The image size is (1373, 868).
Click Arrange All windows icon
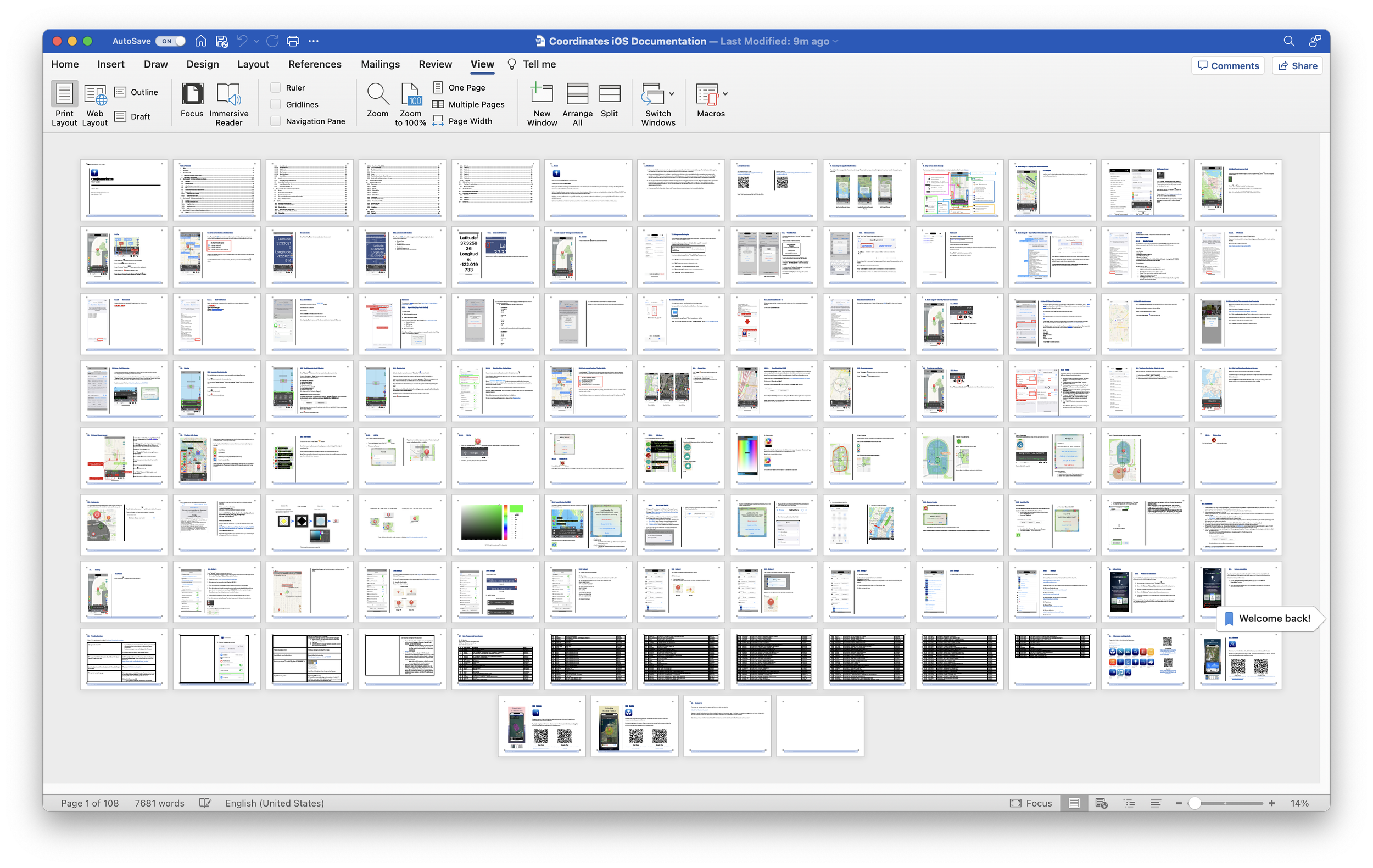[577, 94]
